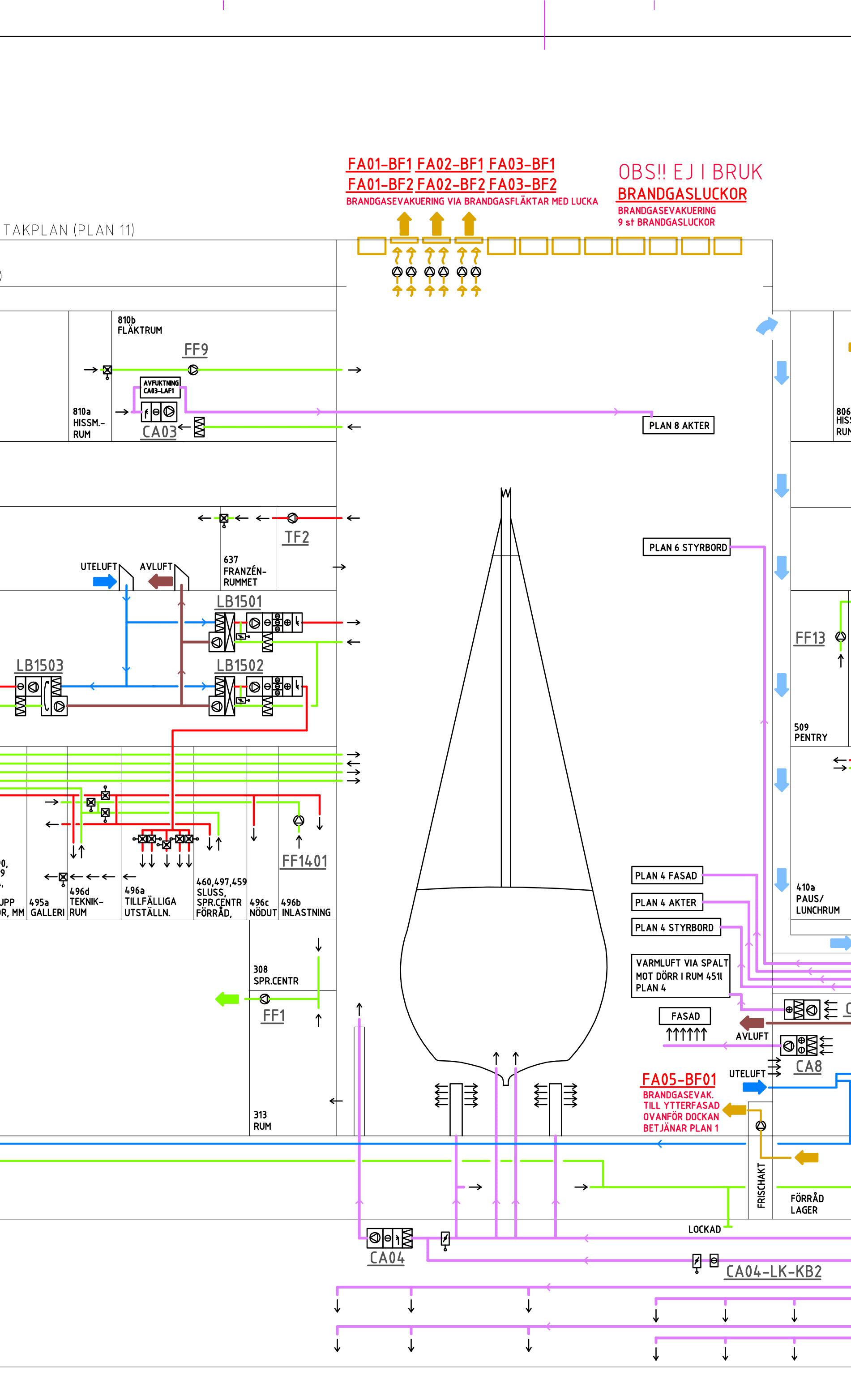The image size is (851, 1400).
Task: Open the FA03-BF2 red link
Action: click(x=522, y=185)
